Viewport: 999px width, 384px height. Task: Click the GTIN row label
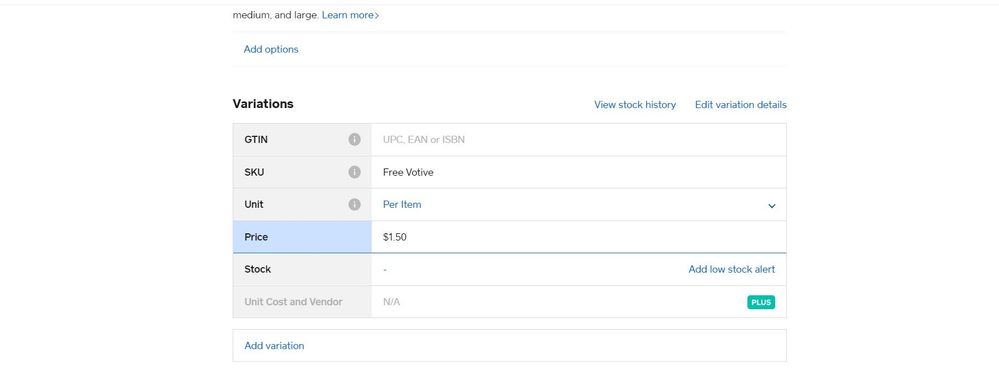click(x=255, y=139)
